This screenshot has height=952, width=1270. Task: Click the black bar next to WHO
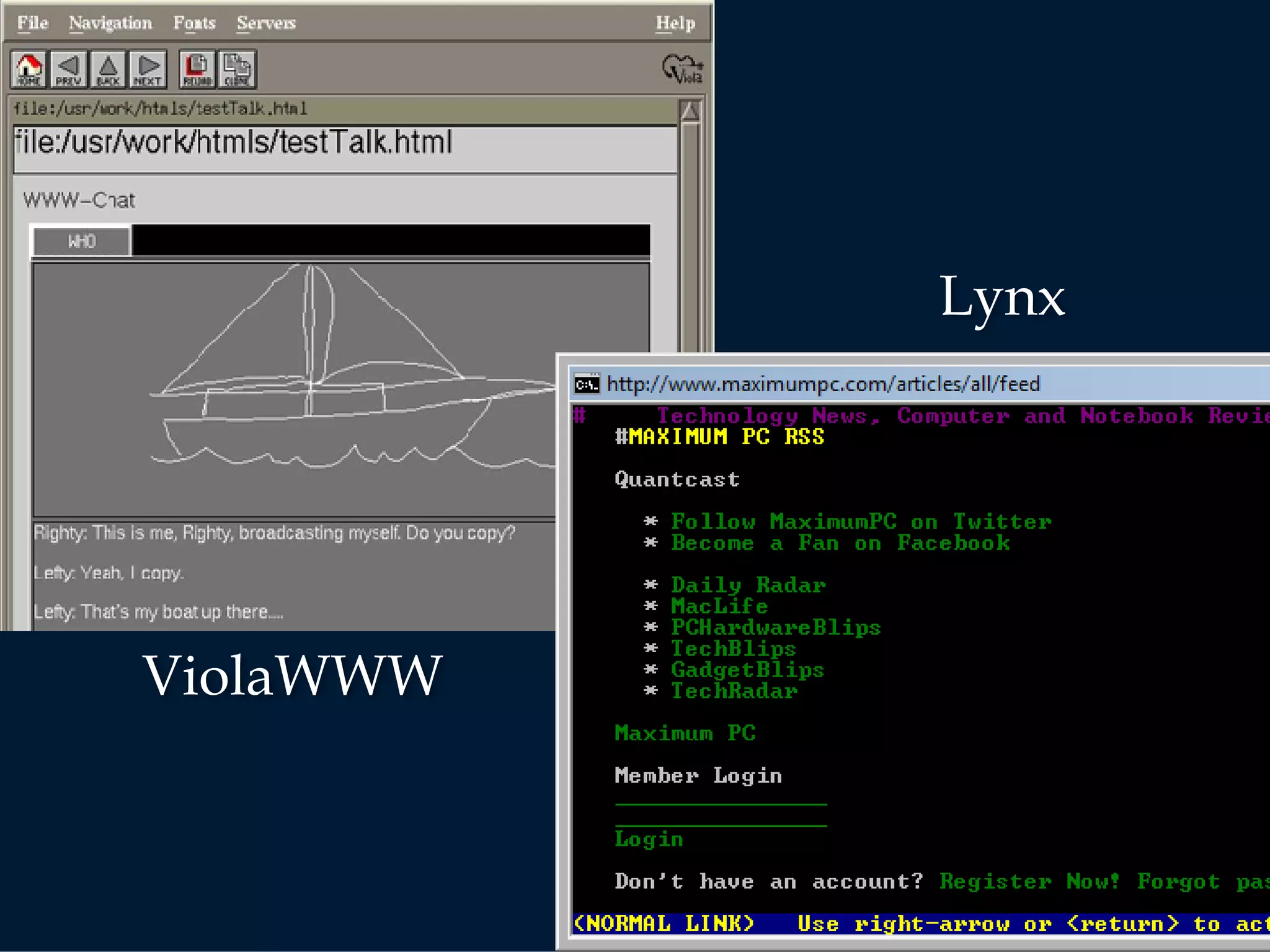391,240
